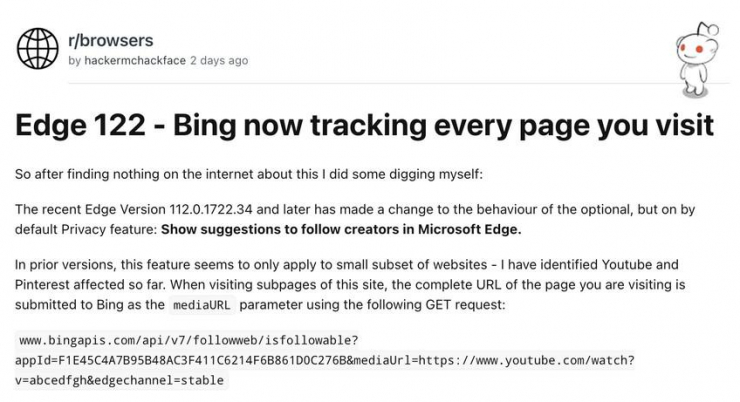Click the "So after finding nothing" paragraph
The height and width of the screenshot is (402, 740).
tap(249, 175)
